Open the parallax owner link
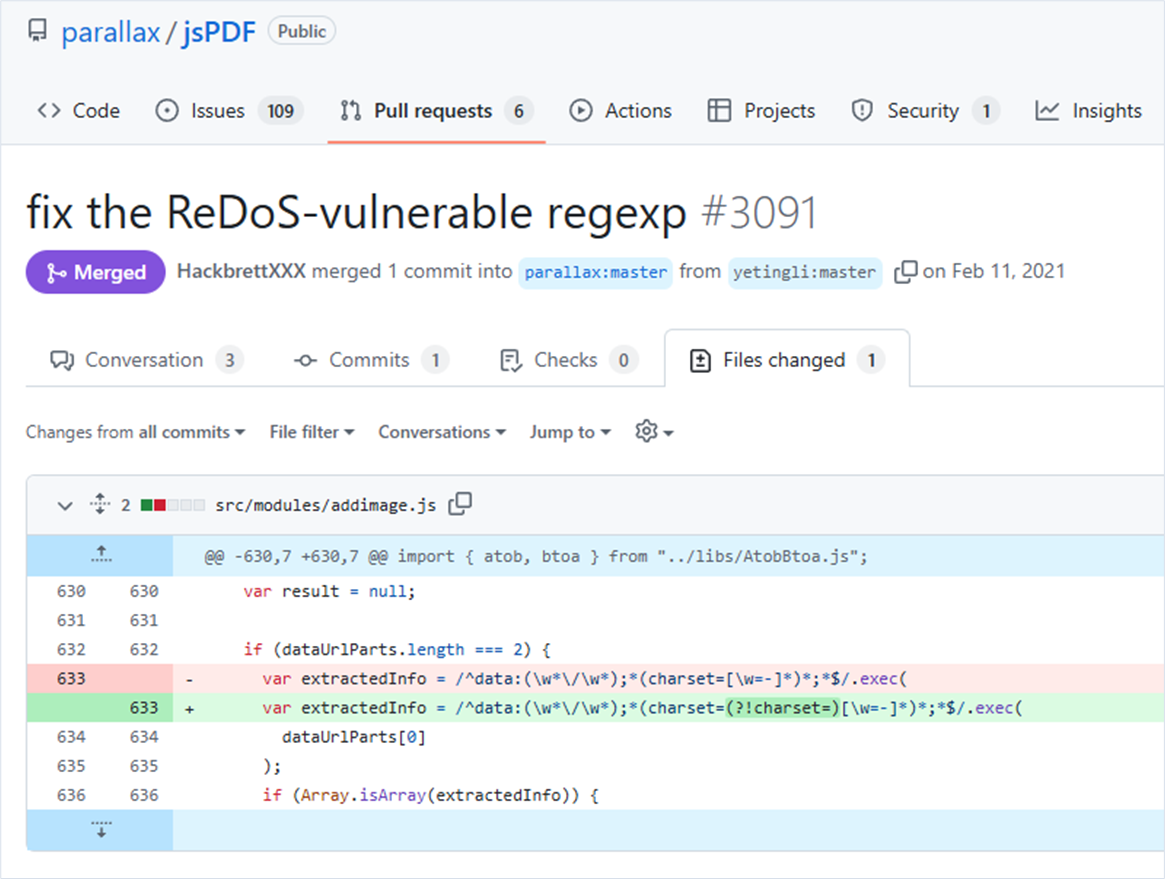 (110, 32)
